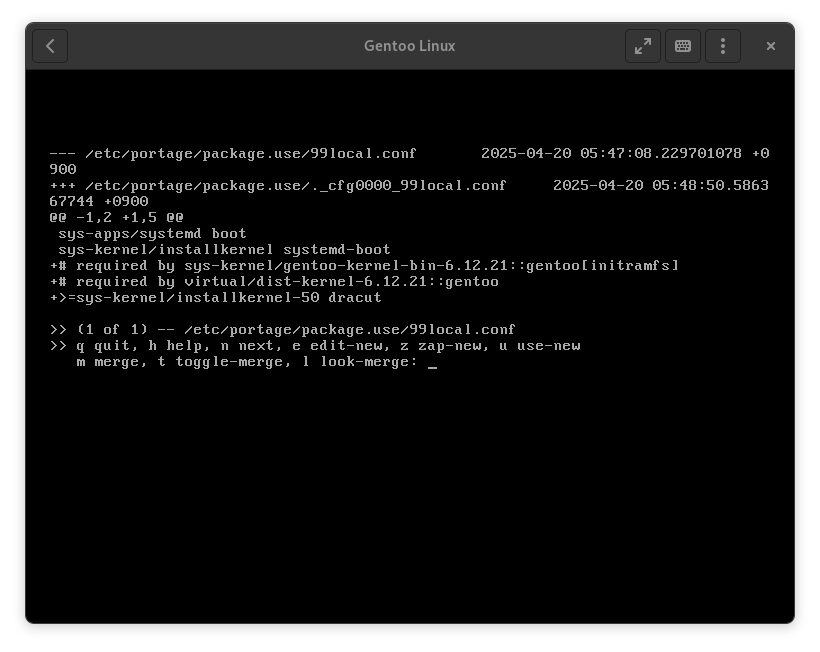Enter fullscreen mode with the expand icon
820x652 pixels.
(643, 46)
